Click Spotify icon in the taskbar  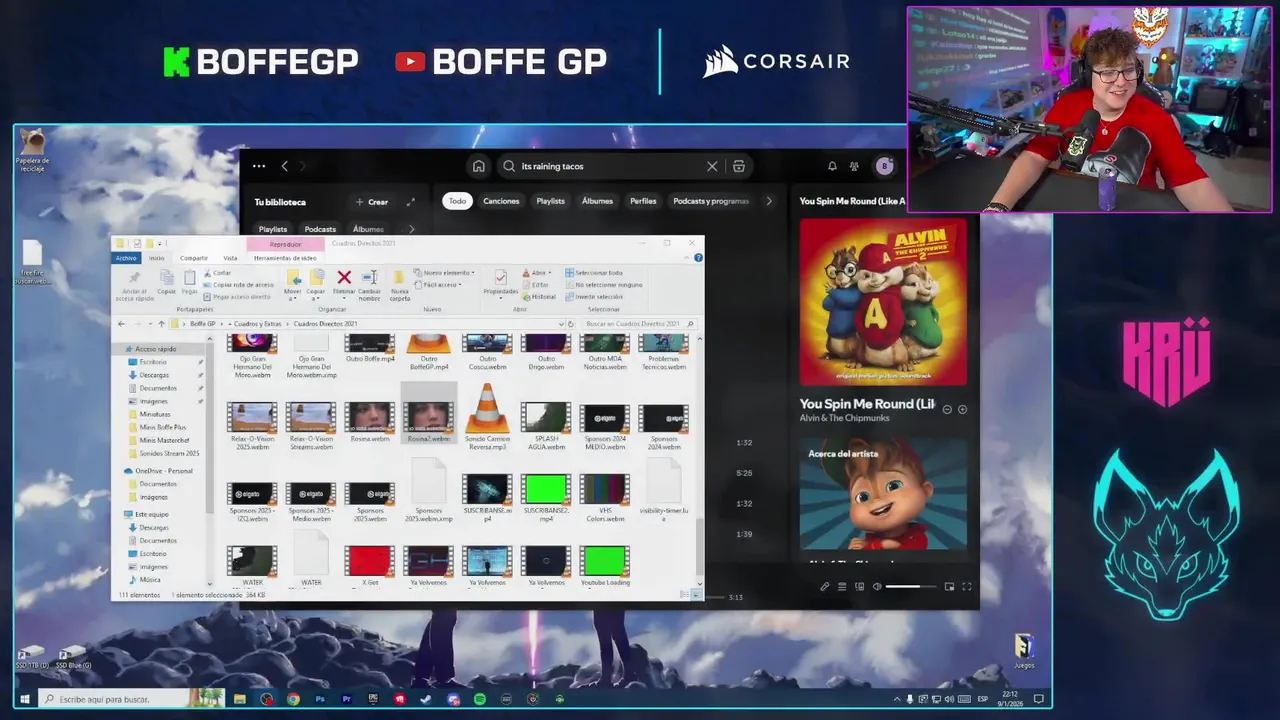coord(480,699)
